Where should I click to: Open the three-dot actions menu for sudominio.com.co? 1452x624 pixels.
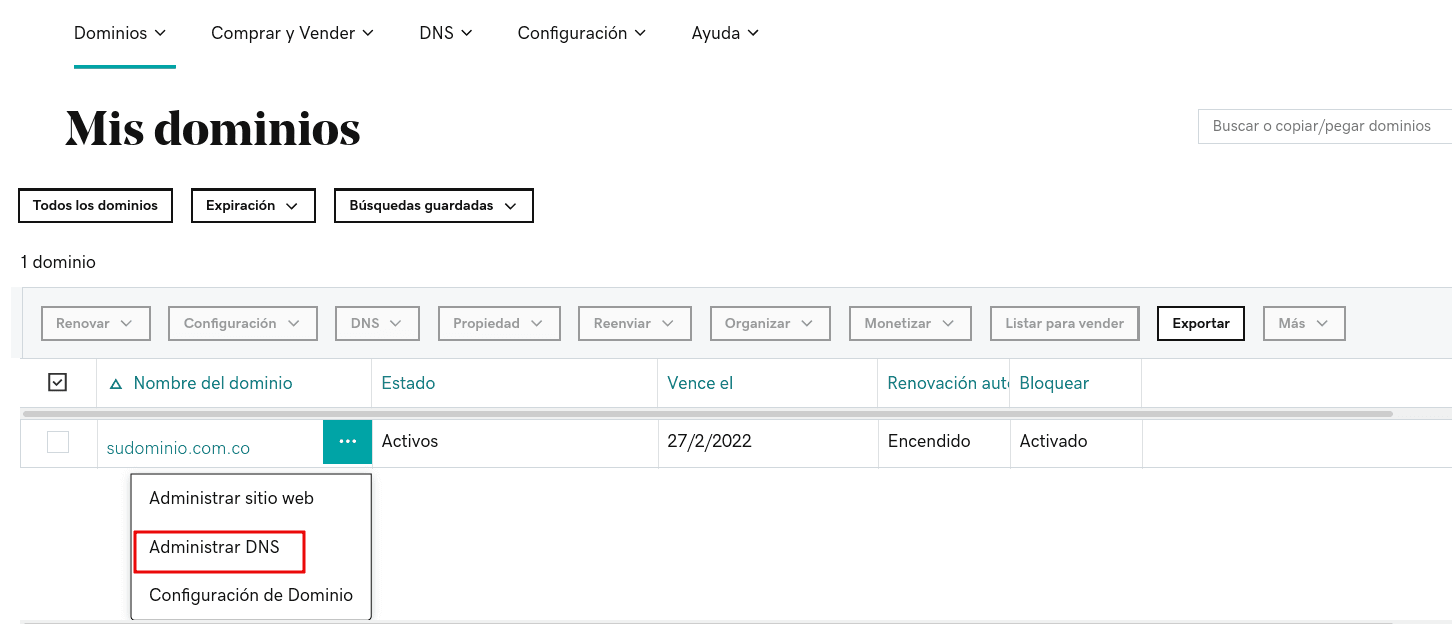point(347,440)
